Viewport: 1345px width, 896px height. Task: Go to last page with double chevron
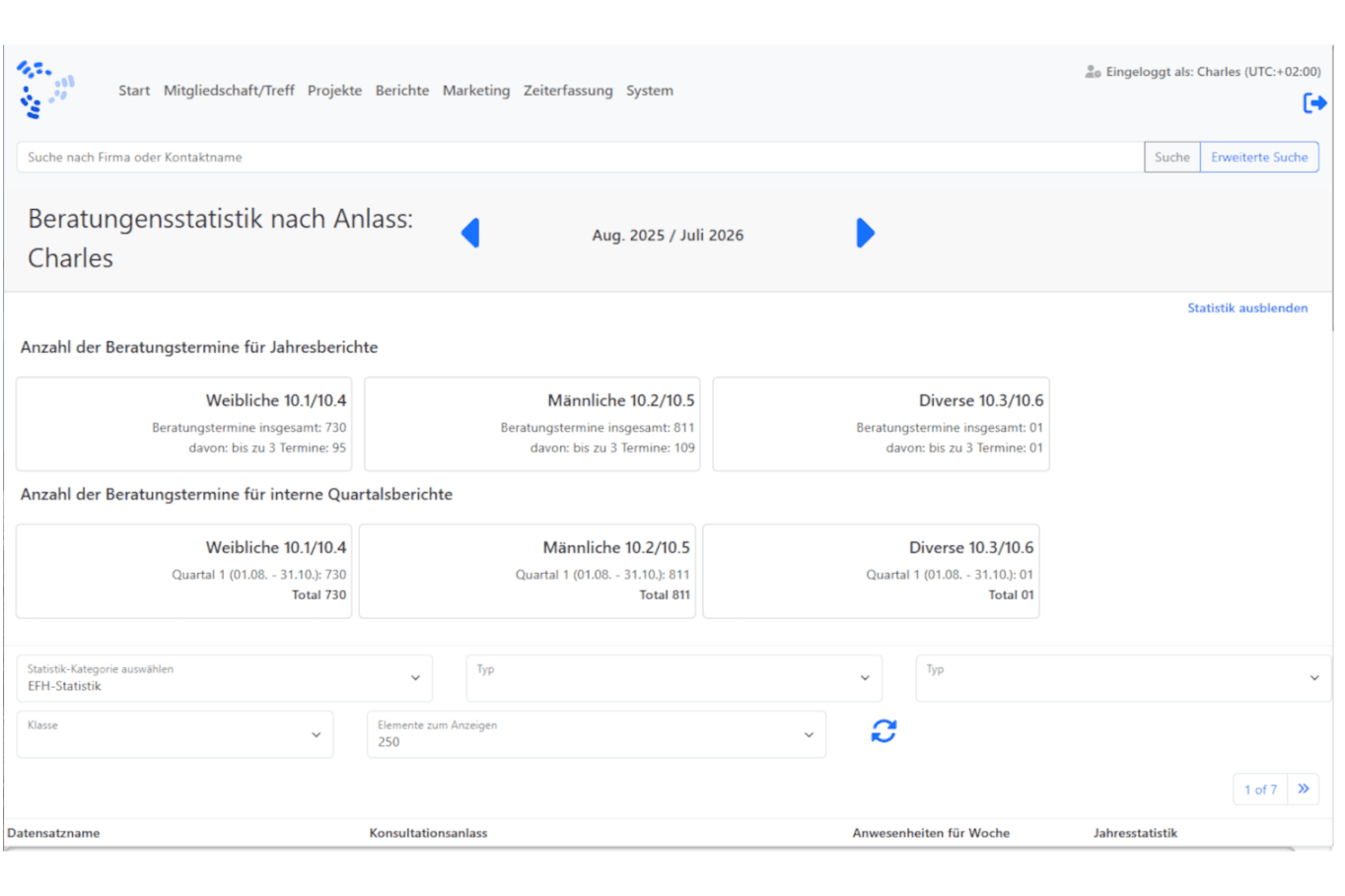[1303, 789]
